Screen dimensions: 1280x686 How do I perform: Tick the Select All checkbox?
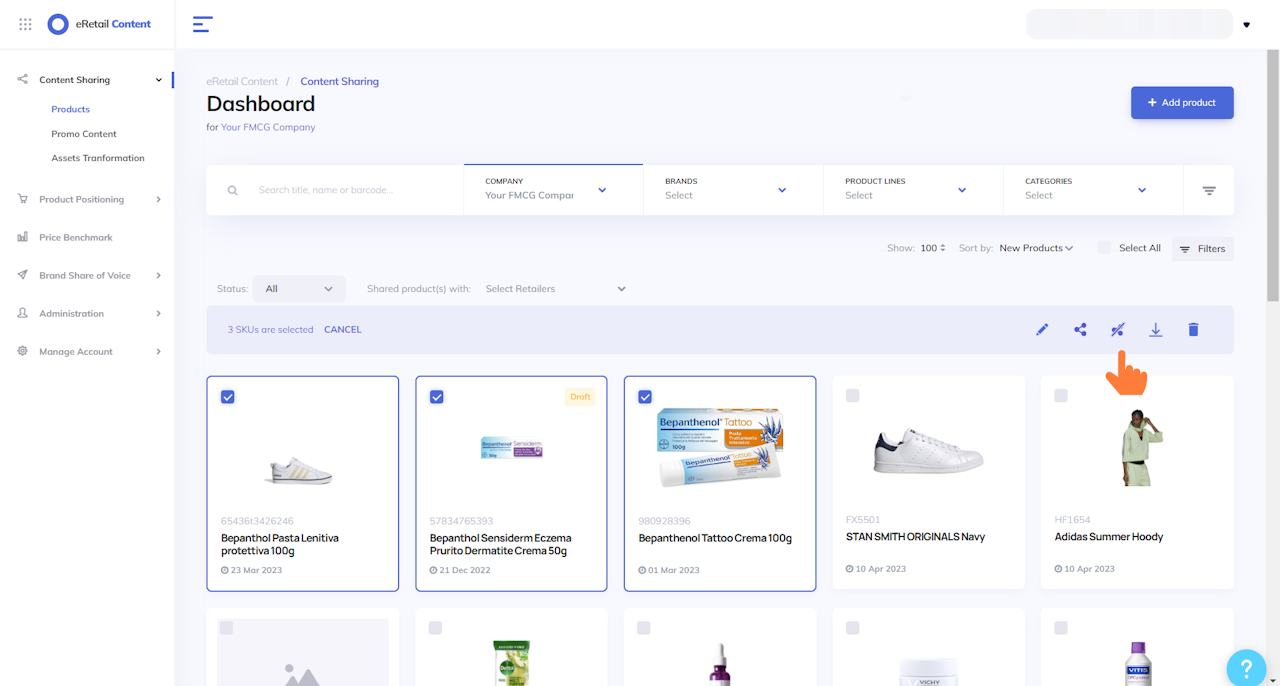click(1104, 248)
